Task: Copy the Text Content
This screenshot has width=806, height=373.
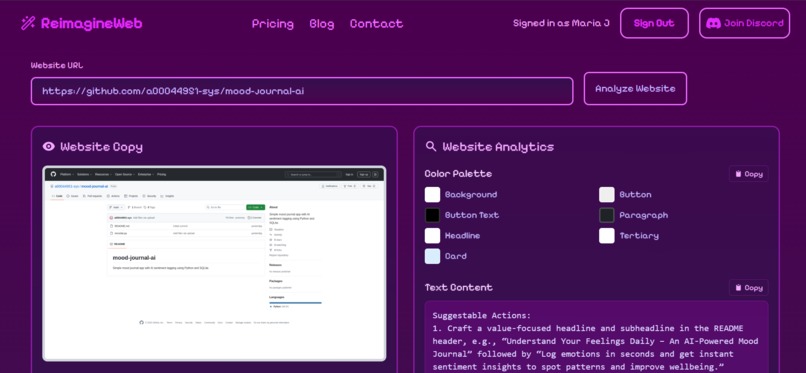Action: click(748, 288)
